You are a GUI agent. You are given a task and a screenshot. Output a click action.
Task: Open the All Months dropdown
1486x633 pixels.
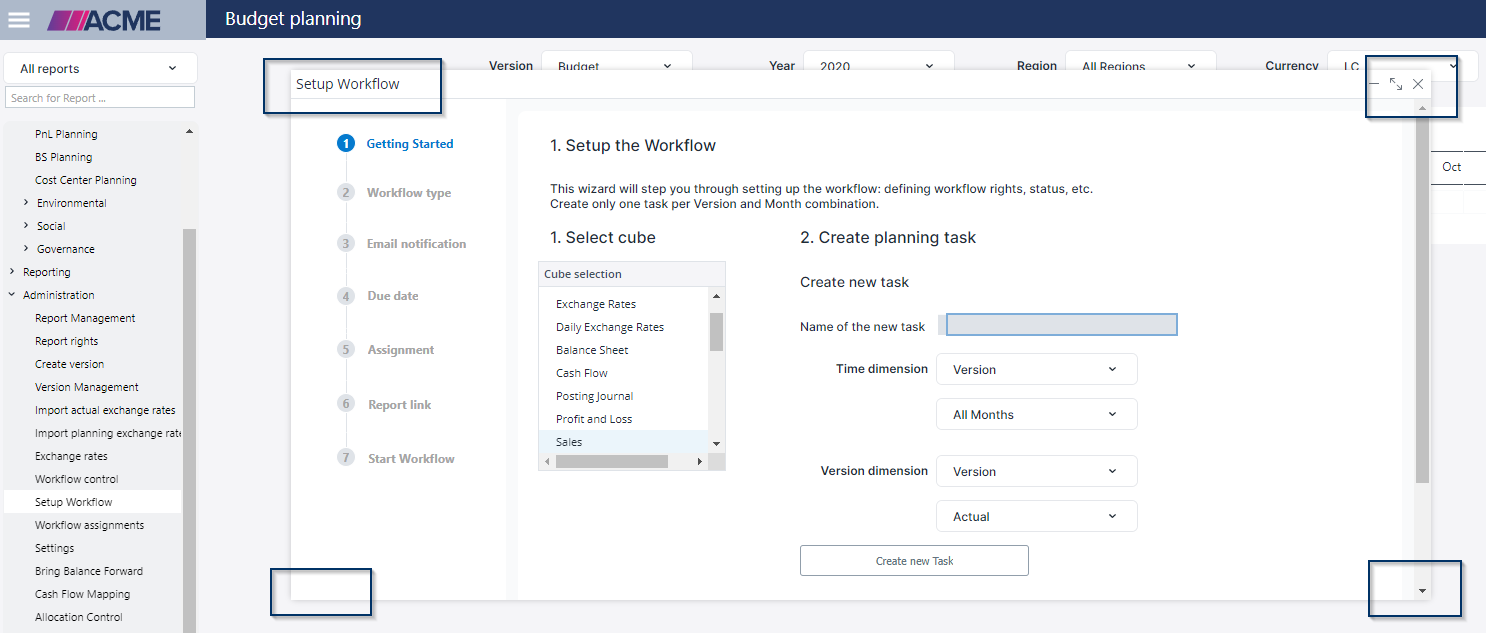click(1036, 414)
